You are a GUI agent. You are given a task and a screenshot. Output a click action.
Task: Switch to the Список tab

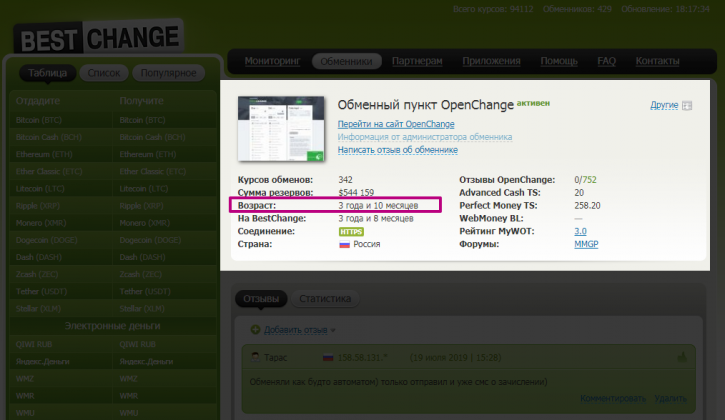click(104, 73)
